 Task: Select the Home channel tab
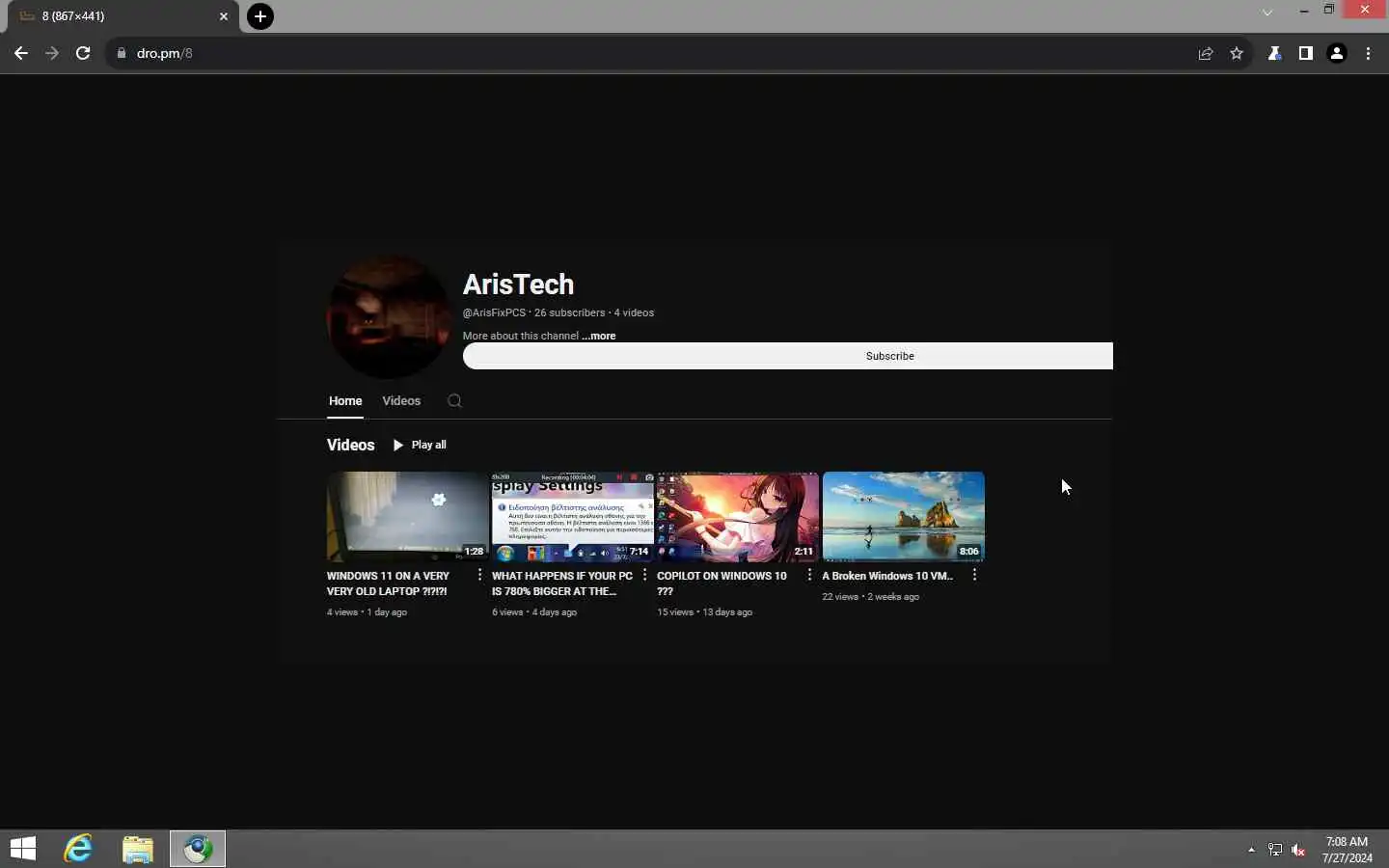click(x=345, y=401)
